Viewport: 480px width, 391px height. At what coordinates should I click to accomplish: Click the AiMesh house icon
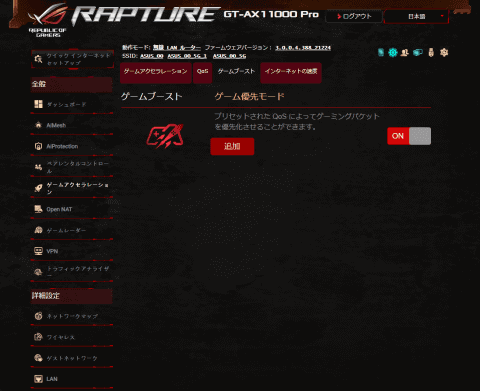[x=38, y=125]
